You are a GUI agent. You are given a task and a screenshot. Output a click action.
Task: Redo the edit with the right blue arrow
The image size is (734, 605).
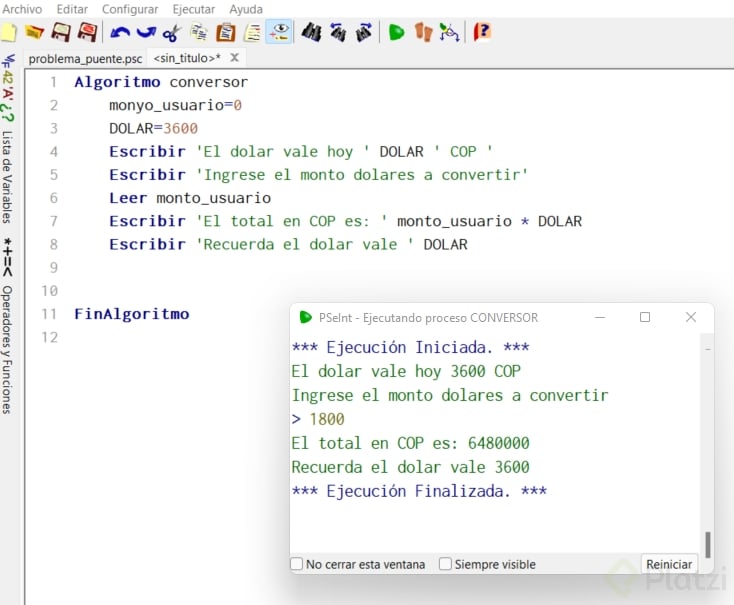click(147, 32)
